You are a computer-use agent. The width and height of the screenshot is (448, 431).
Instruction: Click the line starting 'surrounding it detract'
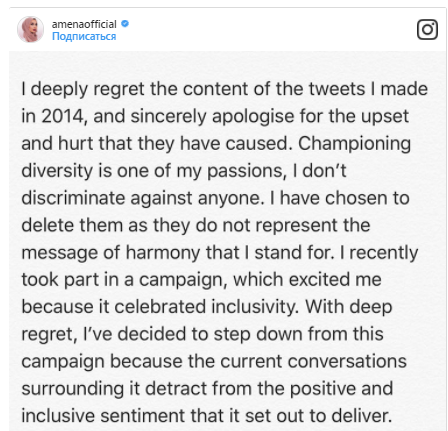pos(207,389)
